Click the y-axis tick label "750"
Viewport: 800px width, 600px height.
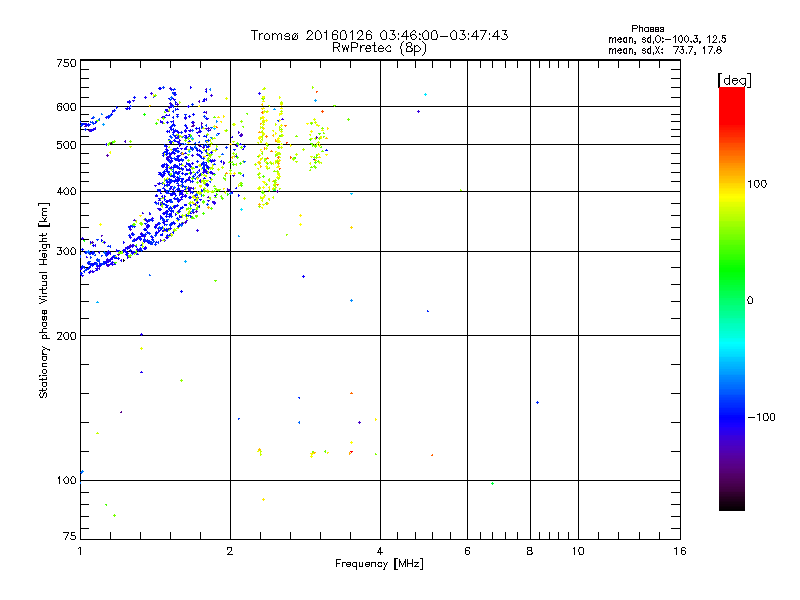[x=66, y=63]
